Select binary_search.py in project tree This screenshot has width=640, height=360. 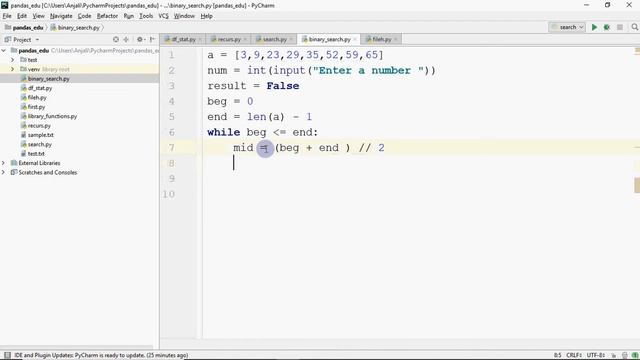tap(48, 79)
